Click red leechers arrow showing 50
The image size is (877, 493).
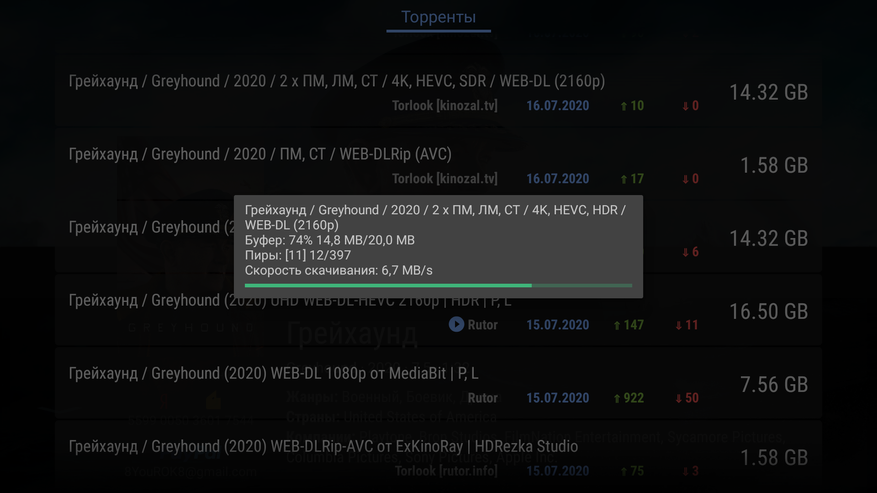tap(678, 398)
